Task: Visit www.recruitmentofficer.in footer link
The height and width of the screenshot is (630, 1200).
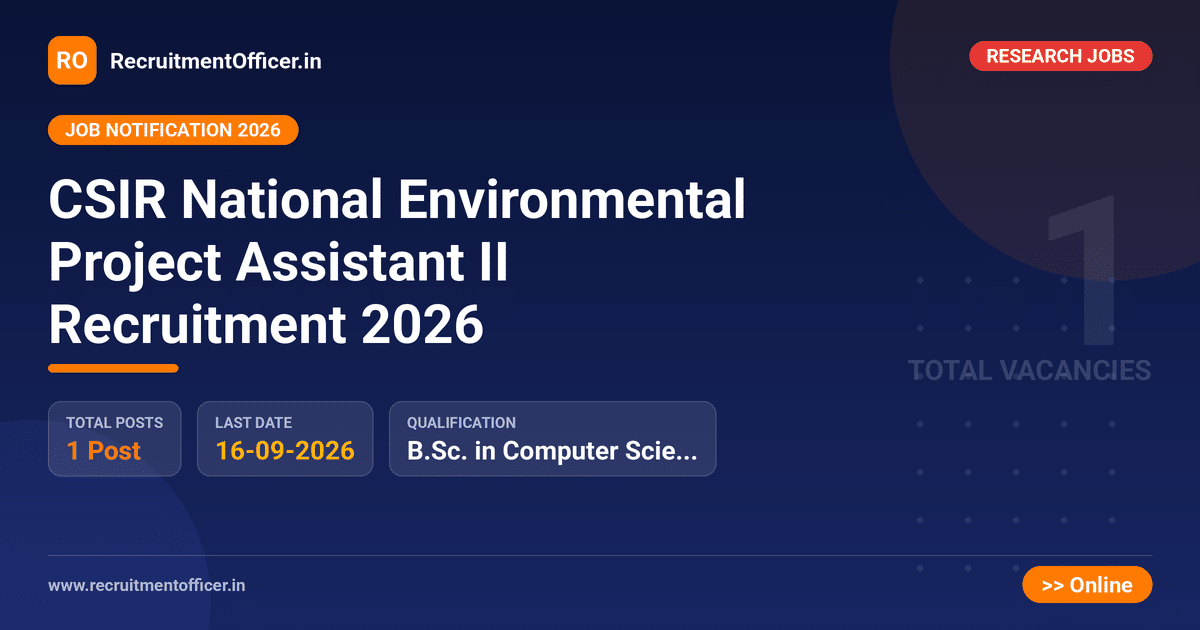Action: tap(146, 585)
